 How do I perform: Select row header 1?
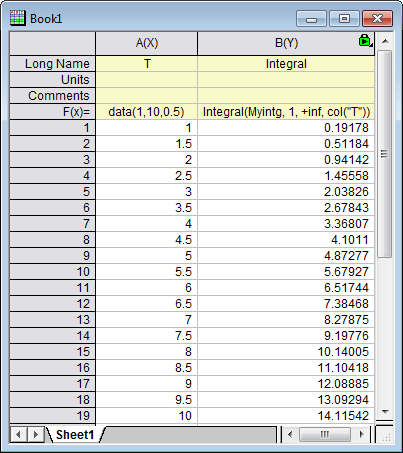click(53, 128)
